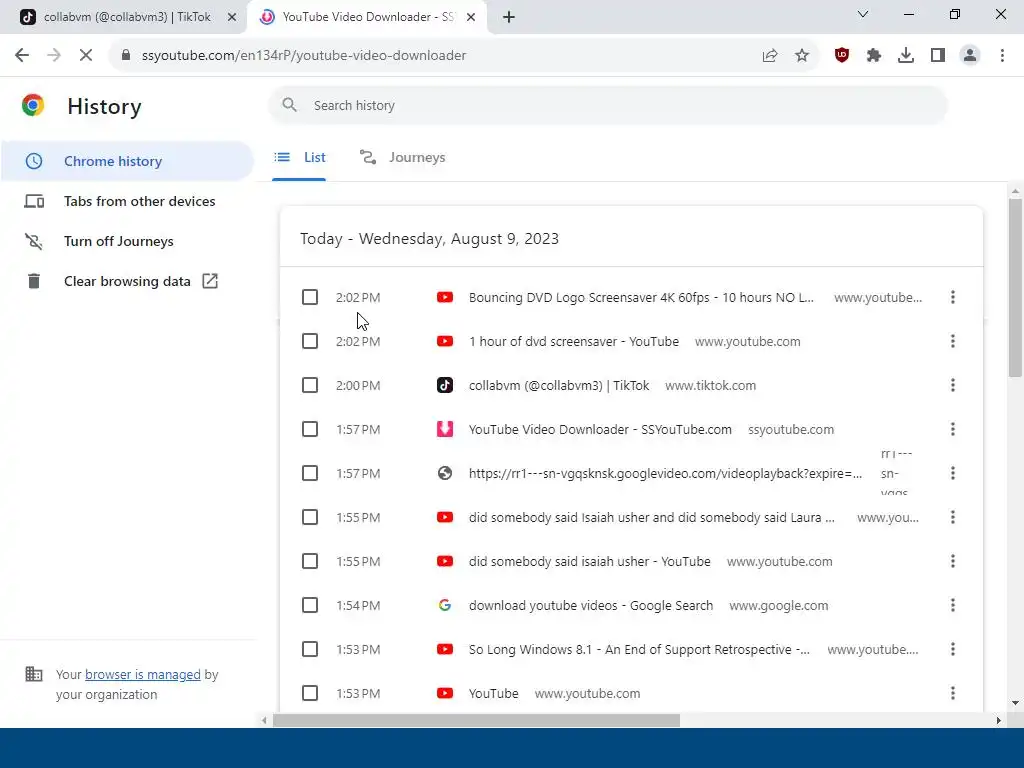
Task: Check the did somebody said isaiah usher - YouTube box
Action: (310, 562)
